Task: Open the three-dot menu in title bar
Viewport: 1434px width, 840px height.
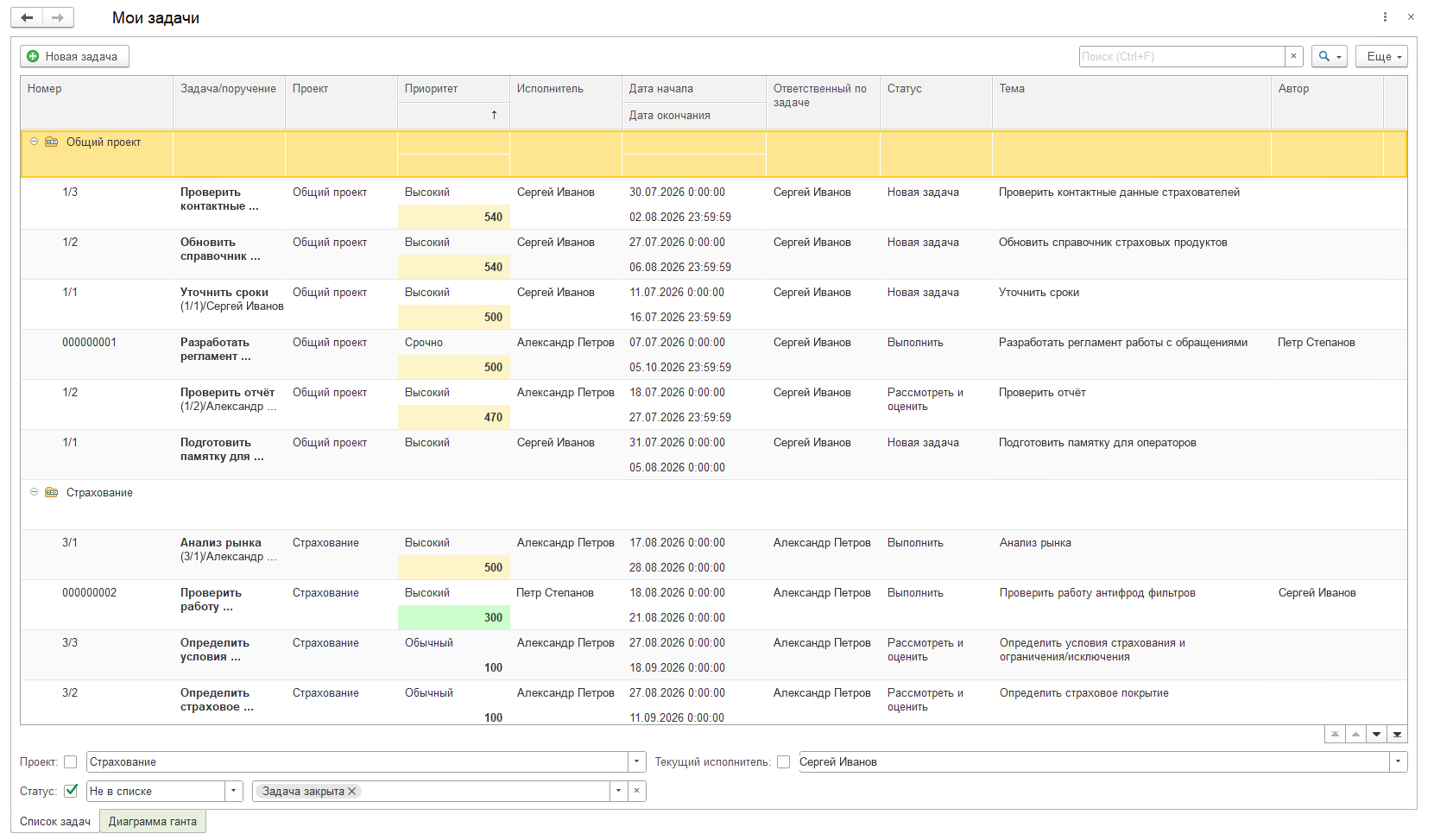Action: pyautogui.click(x=1385, y=17)
